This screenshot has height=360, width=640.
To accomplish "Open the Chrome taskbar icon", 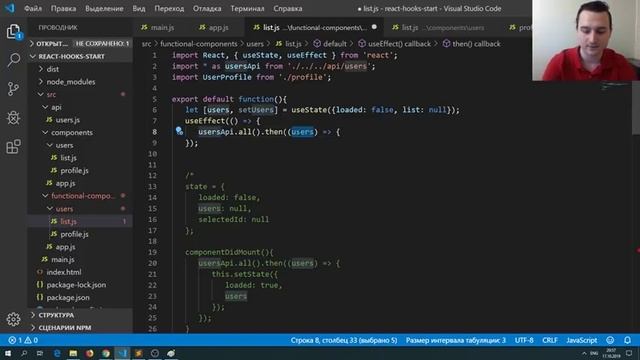I will coord(106,353).
